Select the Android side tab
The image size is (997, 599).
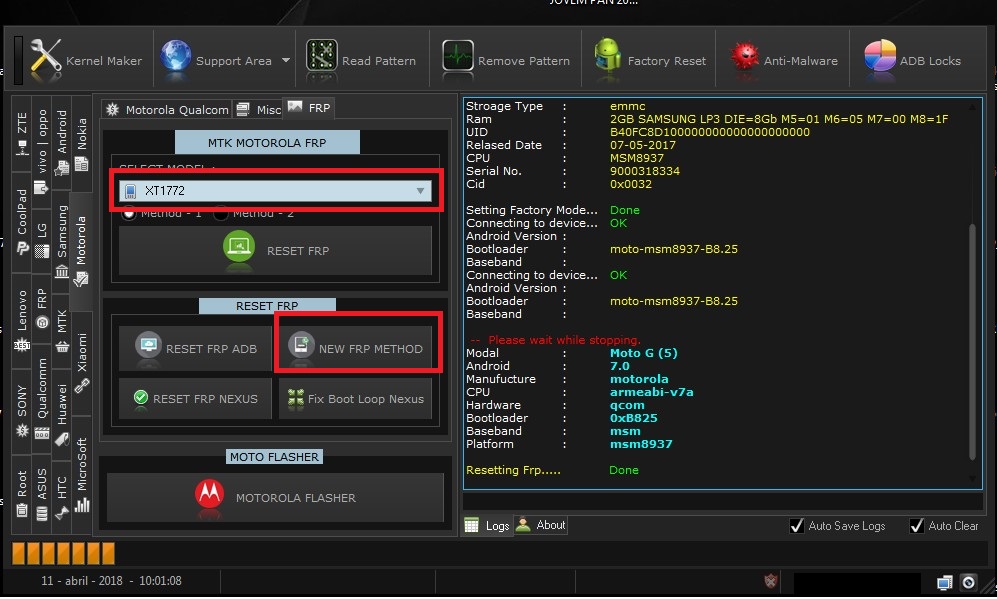[x=62, y=142]
